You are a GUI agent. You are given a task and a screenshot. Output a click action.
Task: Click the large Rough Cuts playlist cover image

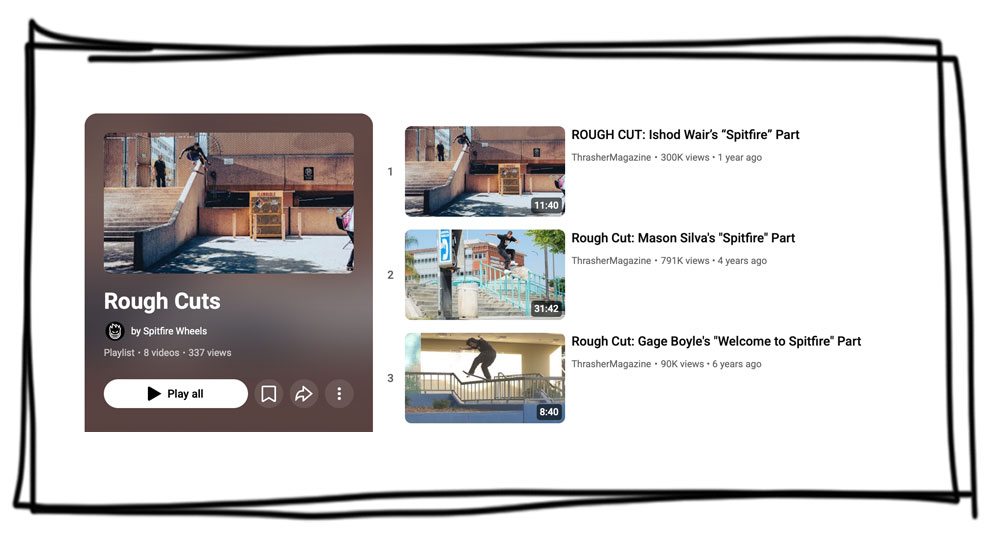pyautogui.click(x=228, y=203)
